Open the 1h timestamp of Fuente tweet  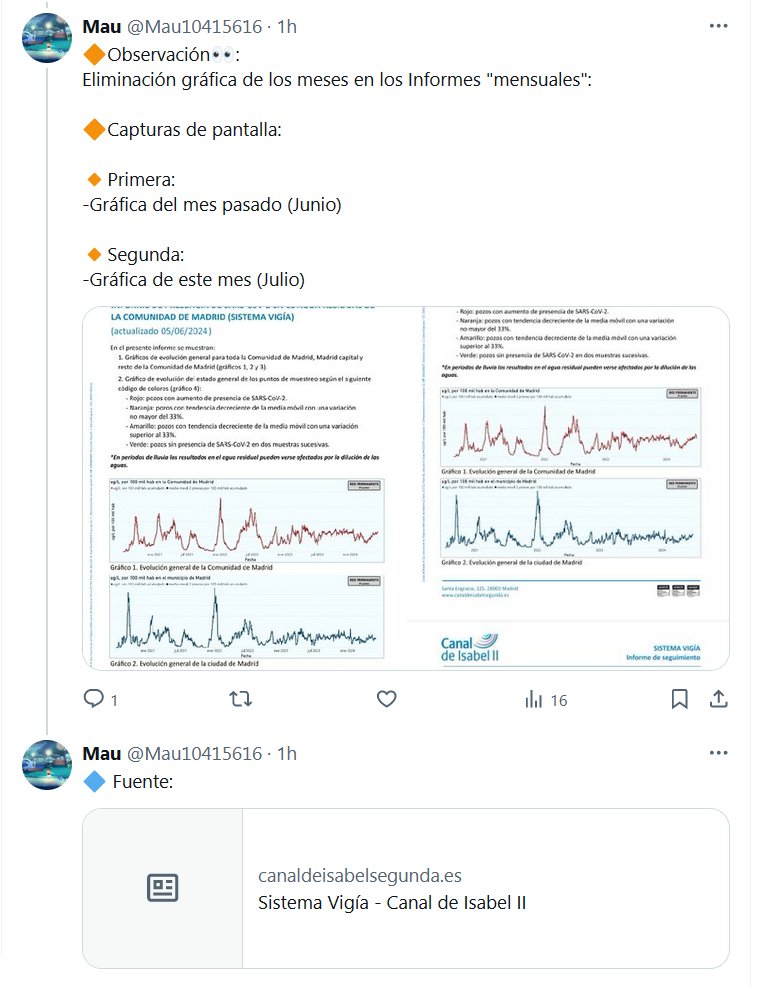(x=288, y=753)
